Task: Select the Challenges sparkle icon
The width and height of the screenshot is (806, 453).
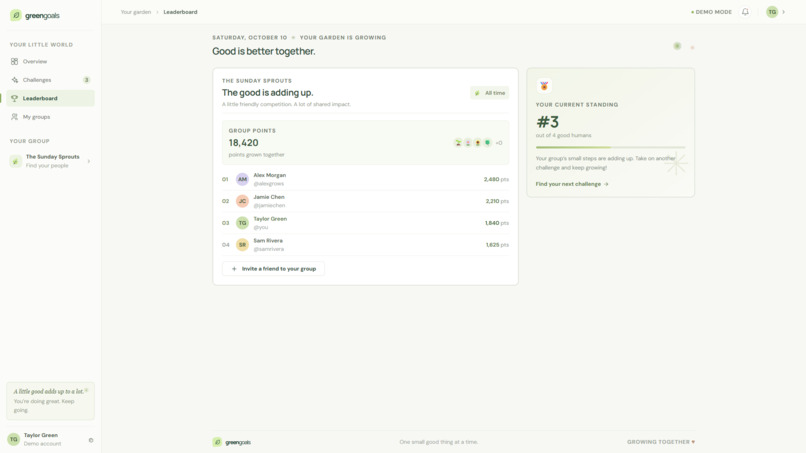Action: [14, 80]
